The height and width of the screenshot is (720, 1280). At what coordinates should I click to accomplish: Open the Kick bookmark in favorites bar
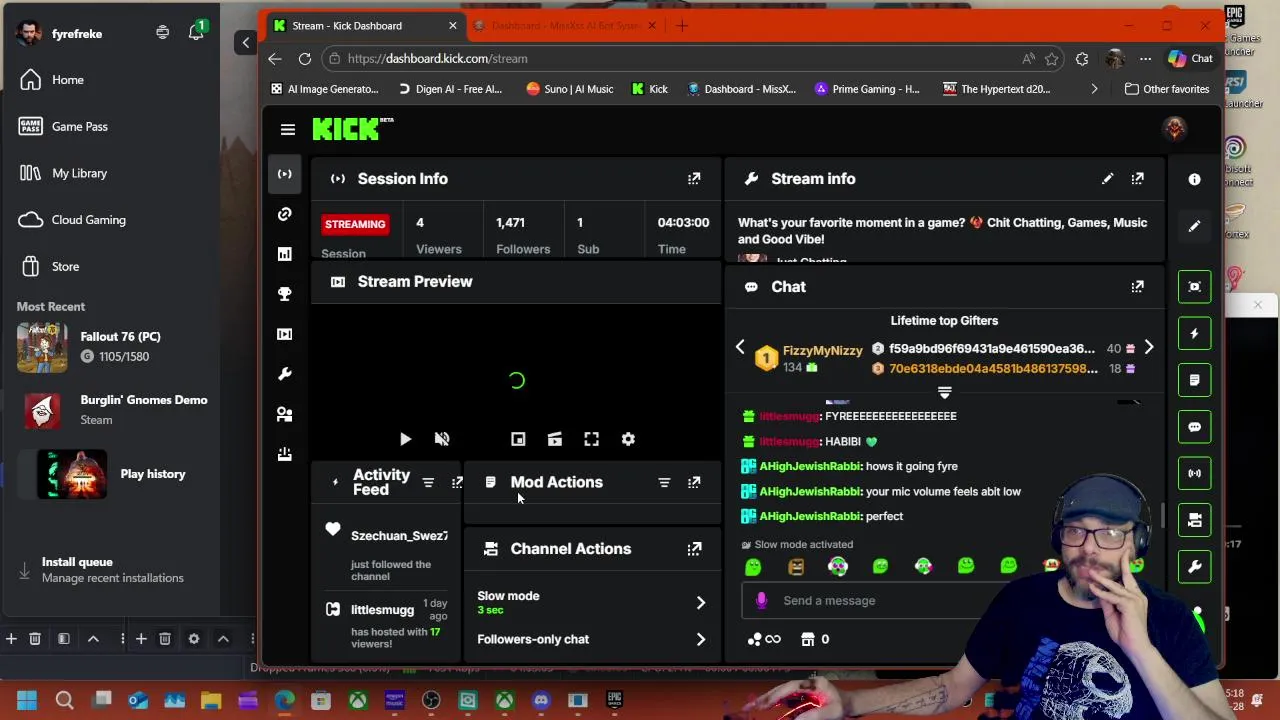click(649, 89)
